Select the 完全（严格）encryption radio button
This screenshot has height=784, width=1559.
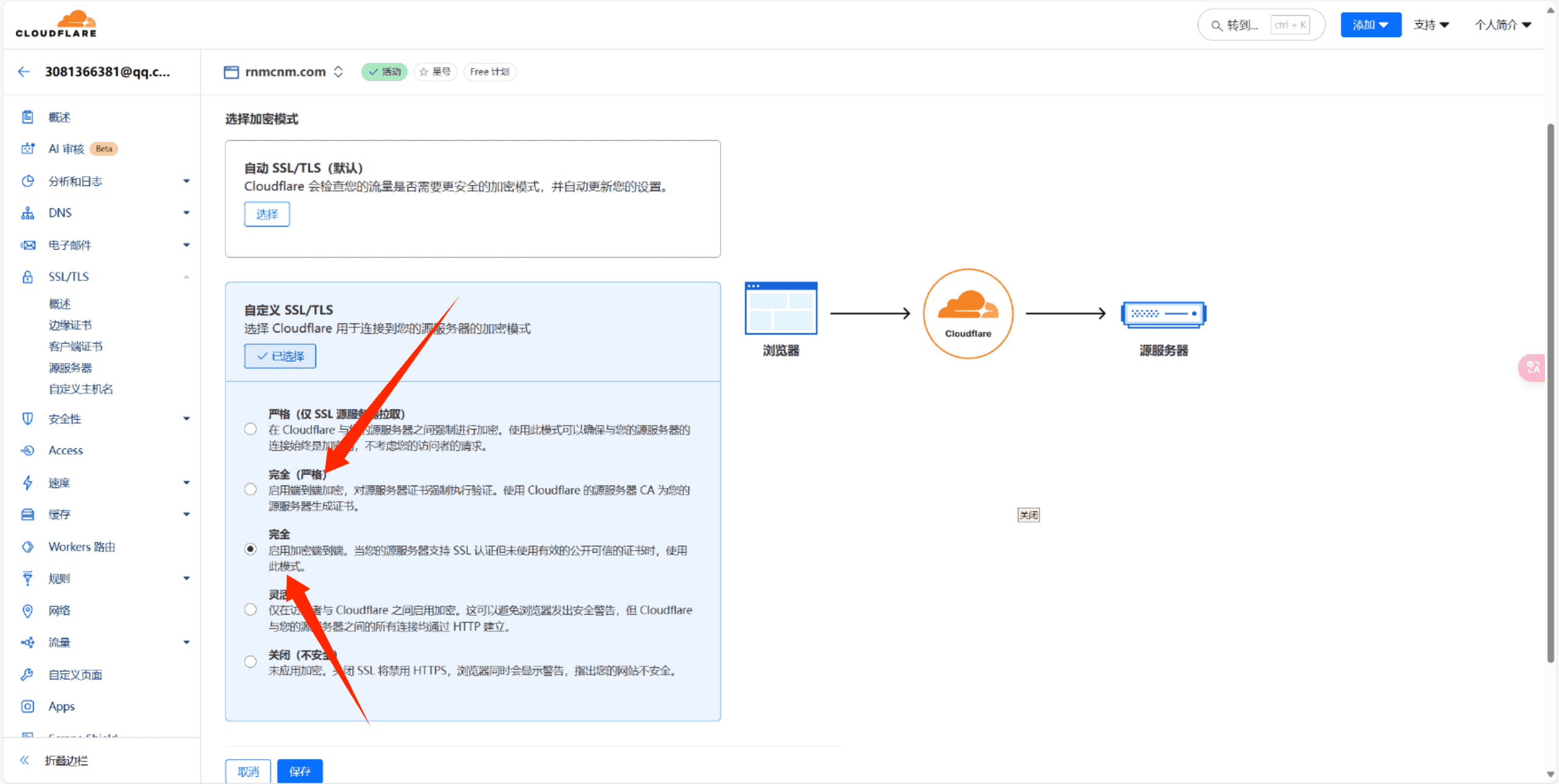[250, 489]
